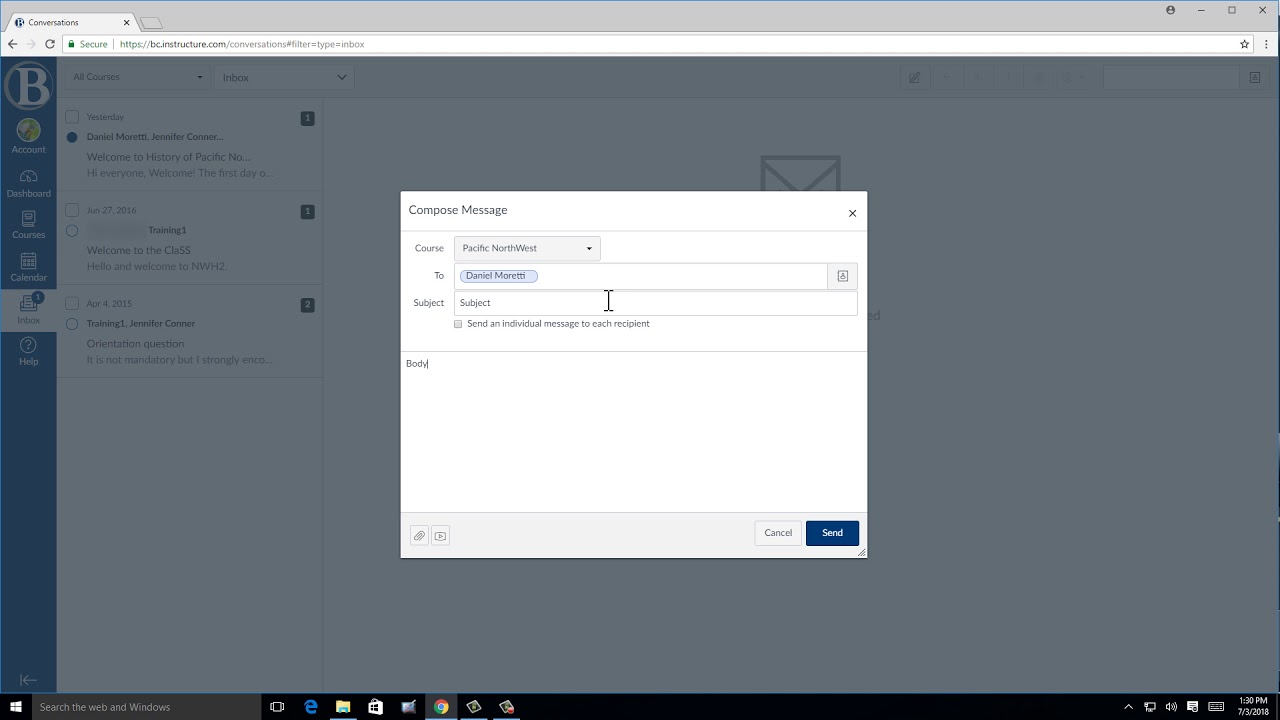The image size is (1280, 720).
Task: Click into the message Body area
Action: (633, 432)
